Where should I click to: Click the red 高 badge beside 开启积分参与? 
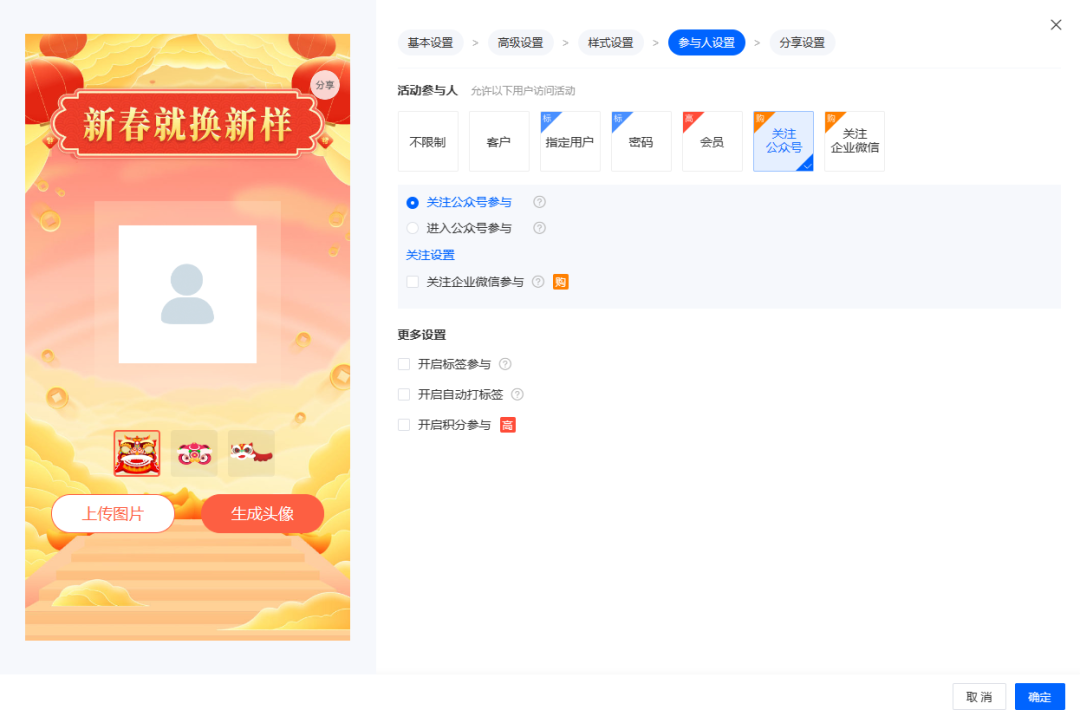[x=508, y=425]
